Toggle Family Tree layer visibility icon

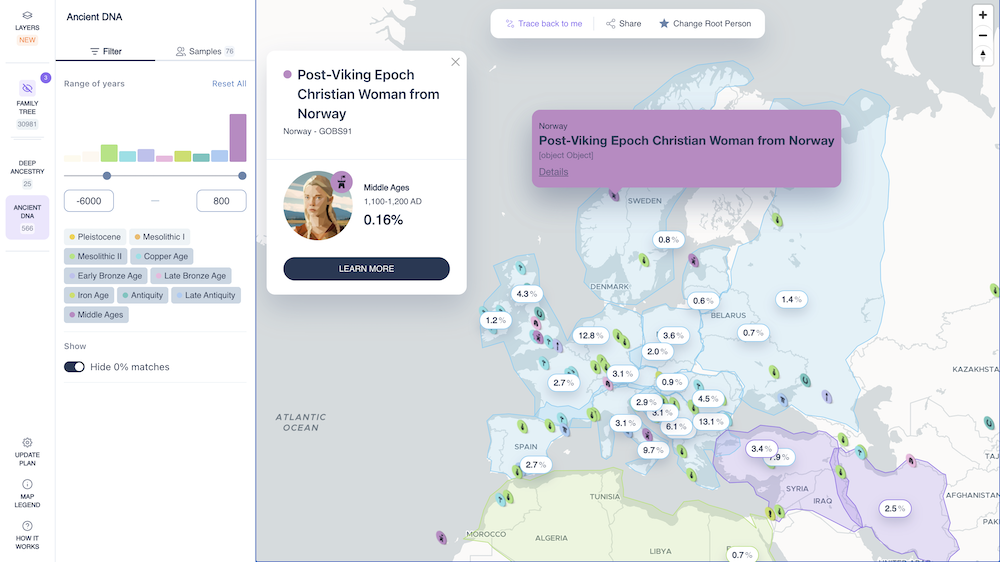[x=27, y=88]
